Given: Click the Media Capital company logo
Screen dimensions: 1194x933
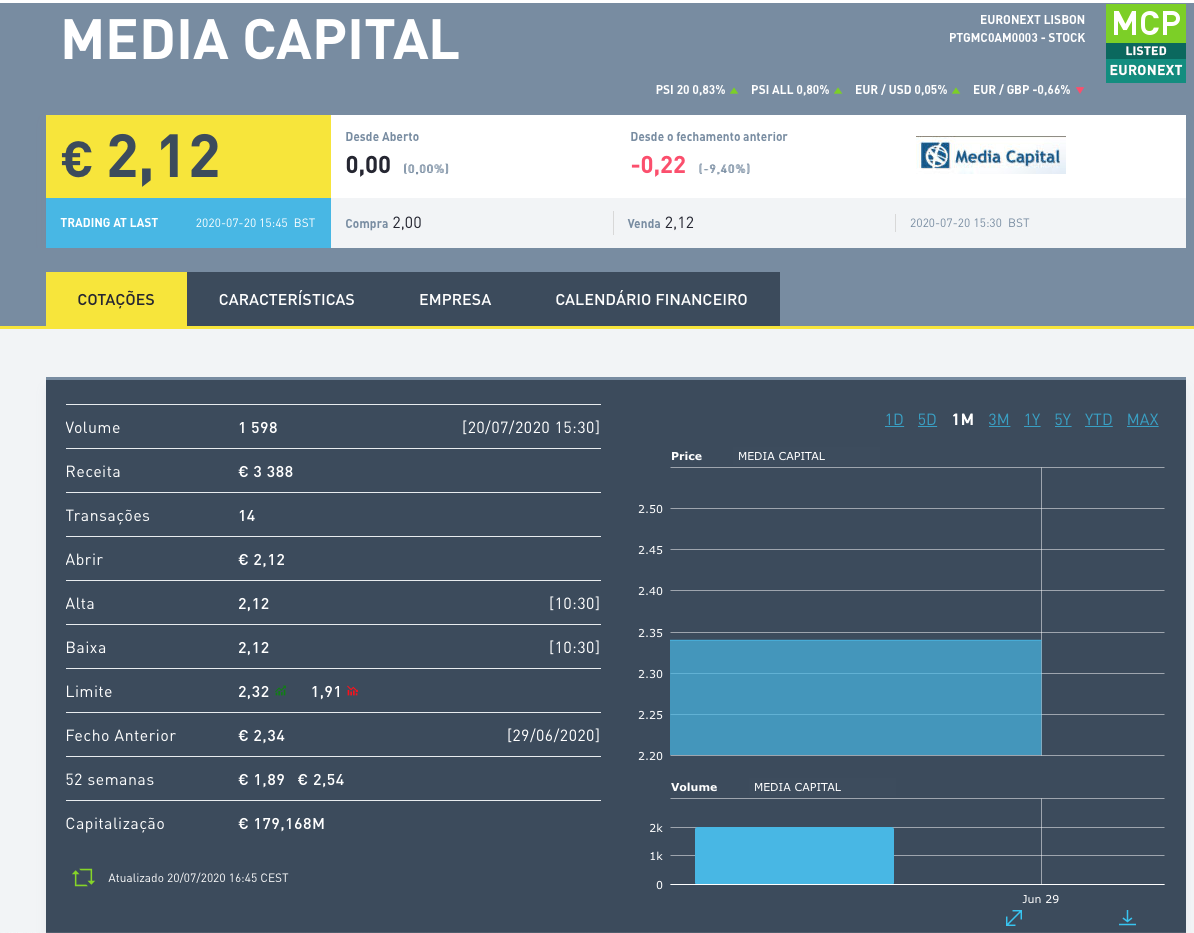Looking at the screenshot, I should 991,156.
